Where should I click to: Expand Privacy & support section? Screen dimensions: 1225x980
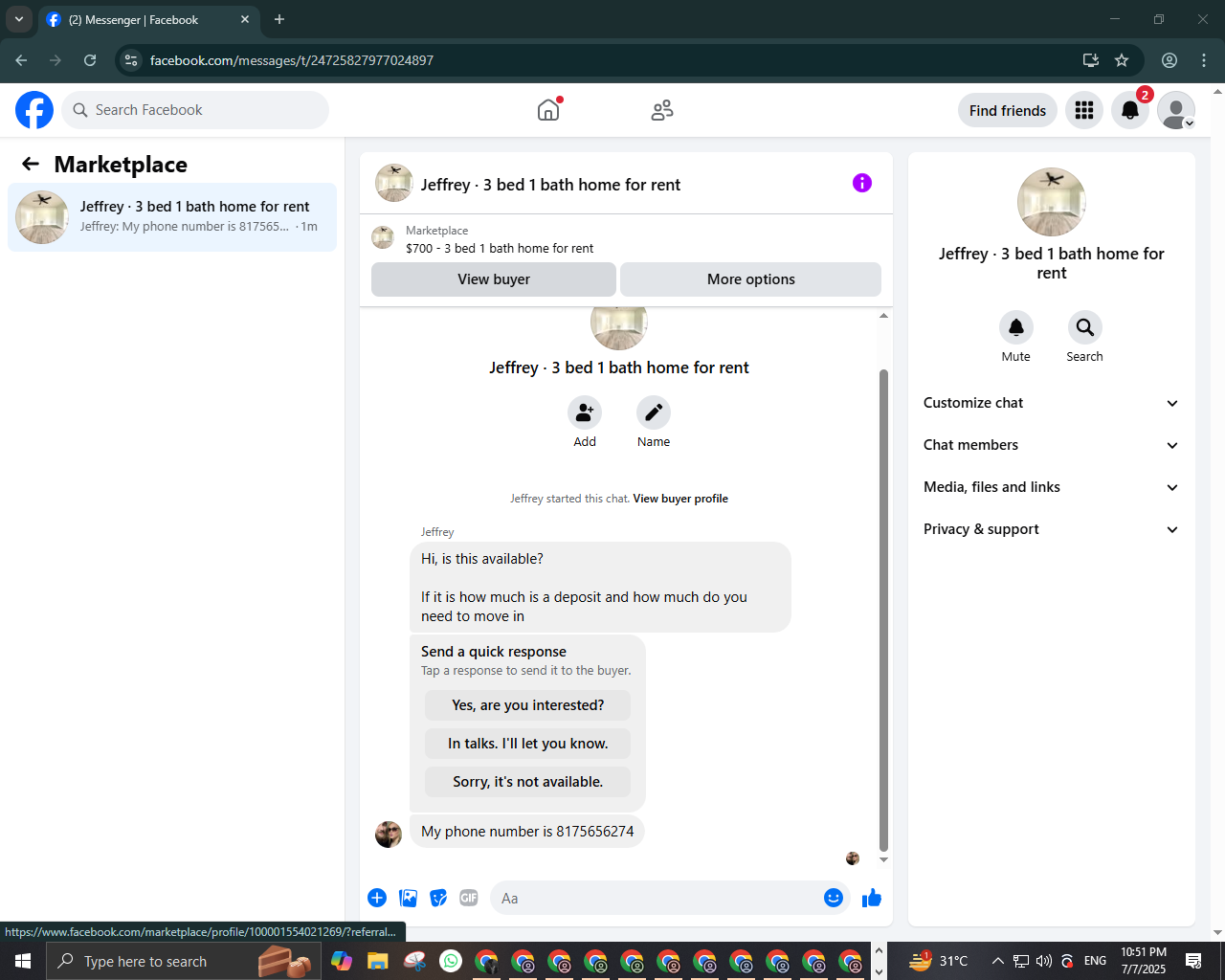coord(1051,529)
